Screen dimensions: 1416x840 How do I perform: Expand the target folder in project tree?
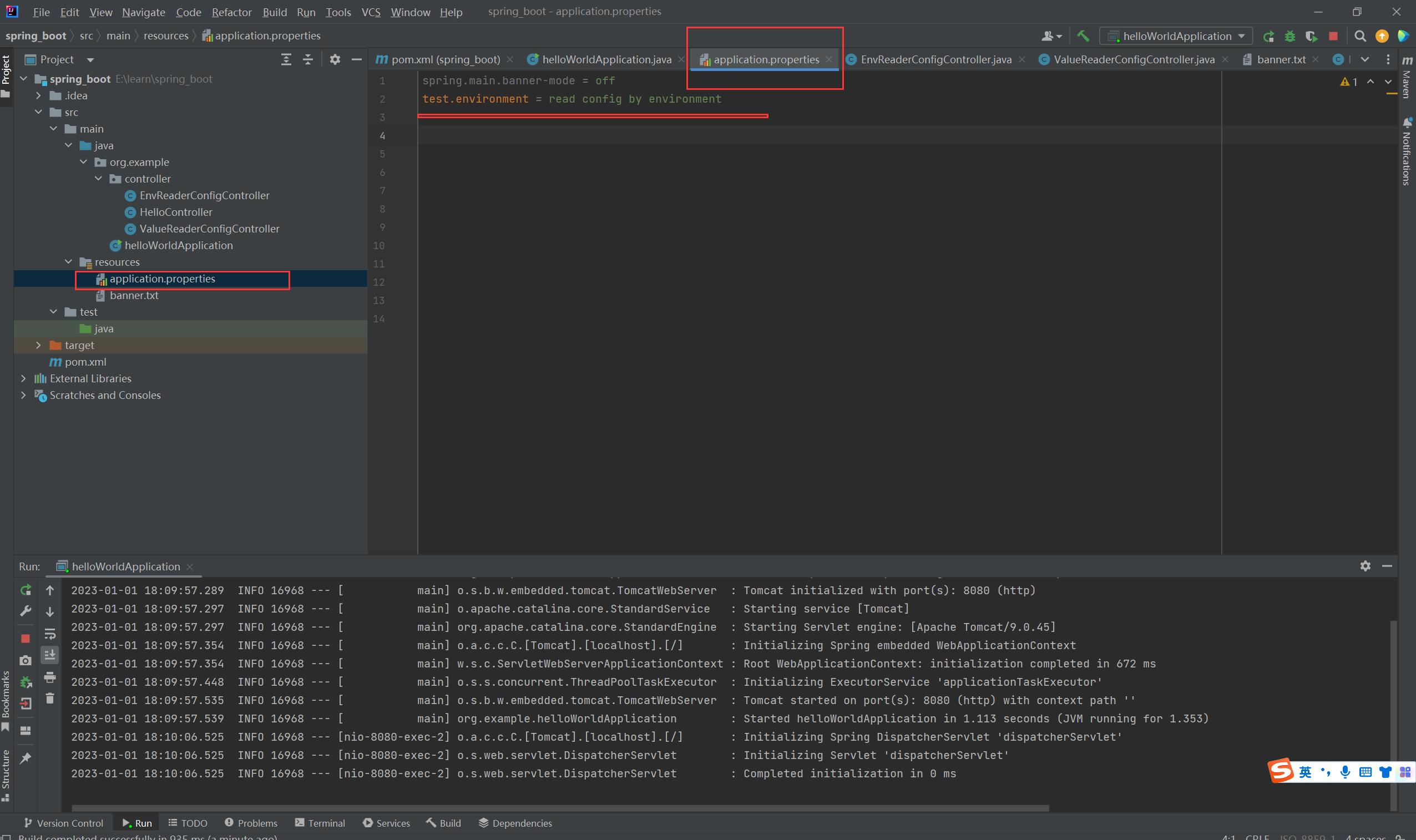[x=38, y=345]
